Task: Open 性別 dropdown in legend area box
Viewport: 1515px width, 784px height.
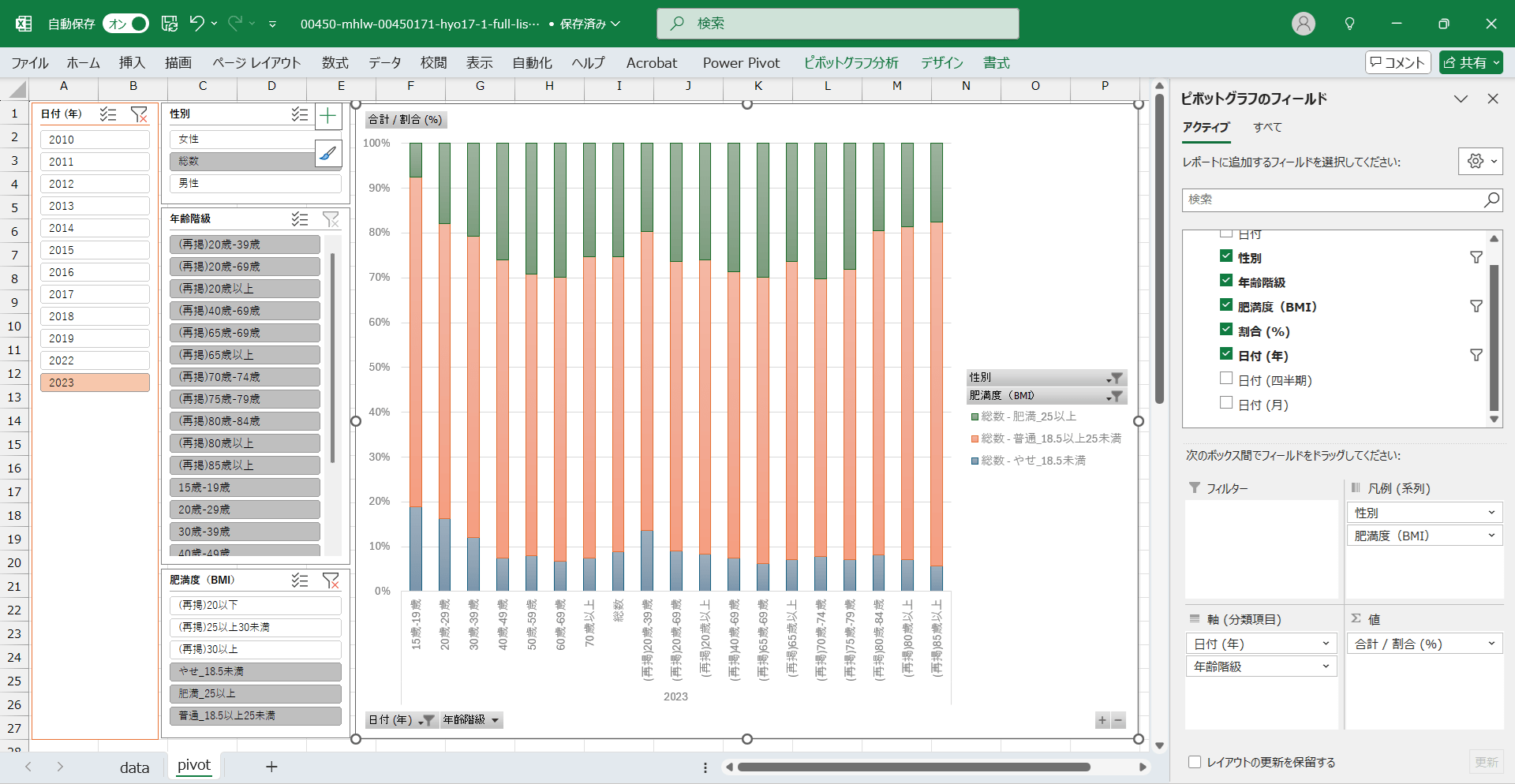Action: point(1491,513)
